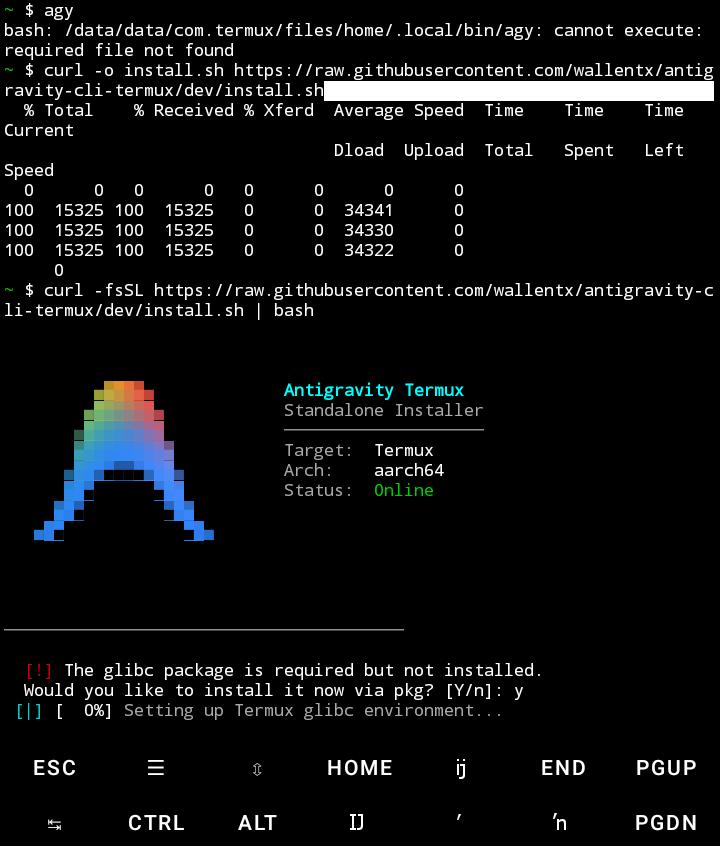
Task: Select the '0%]' progress indicator
Action: (98, 711)
